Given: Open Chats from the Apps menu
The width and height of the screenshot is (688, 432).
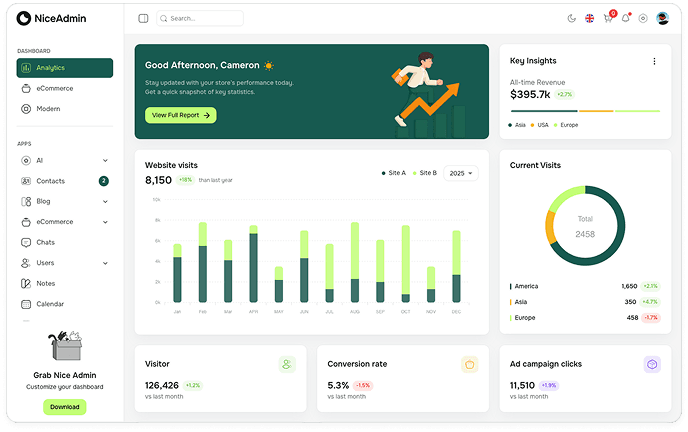Looking at the screenshot, I should tap(45, 242).
